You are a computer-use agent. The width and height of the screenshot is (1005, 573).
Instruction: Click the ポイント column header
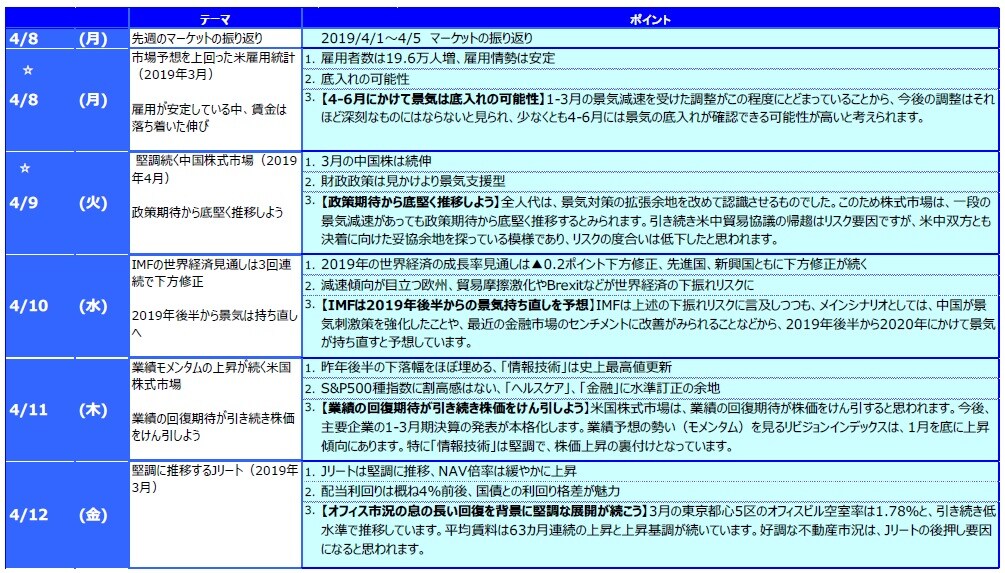pos(652,19)
